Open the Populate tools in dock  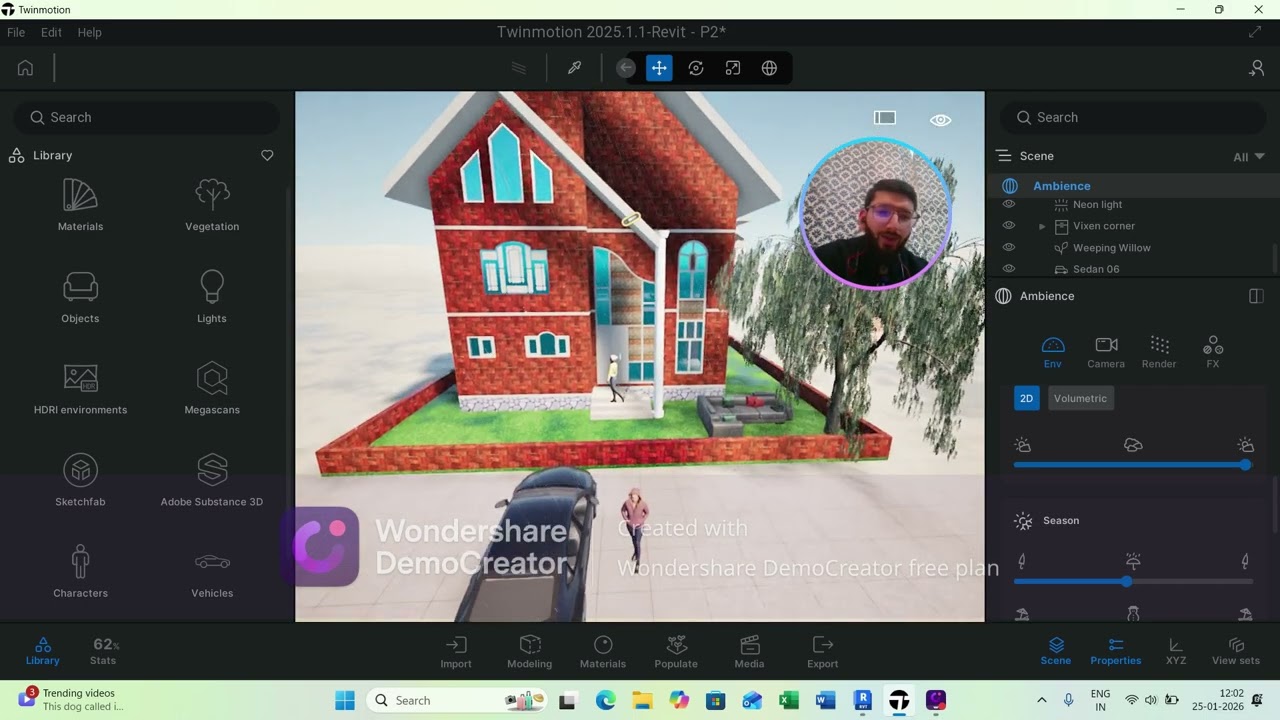pyautogui.click(x=676, y=652)
